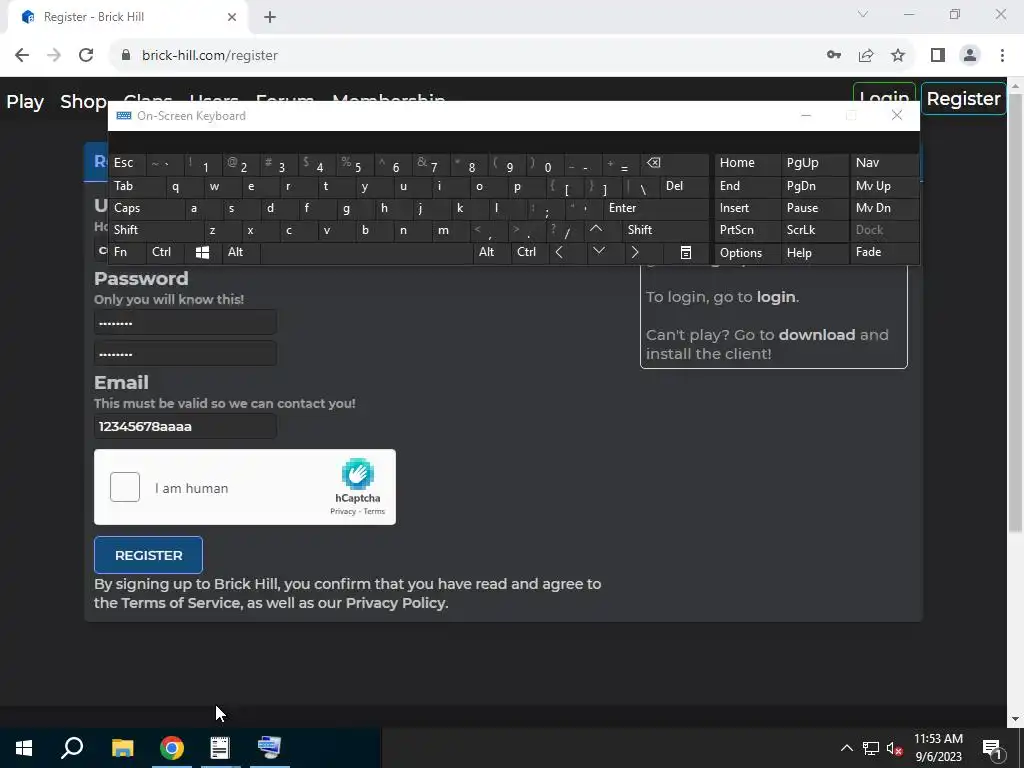Bookmark this page with star icon
Viewport: 1024px width, 768px height.
pyautogui.click(x=898, y=56)
